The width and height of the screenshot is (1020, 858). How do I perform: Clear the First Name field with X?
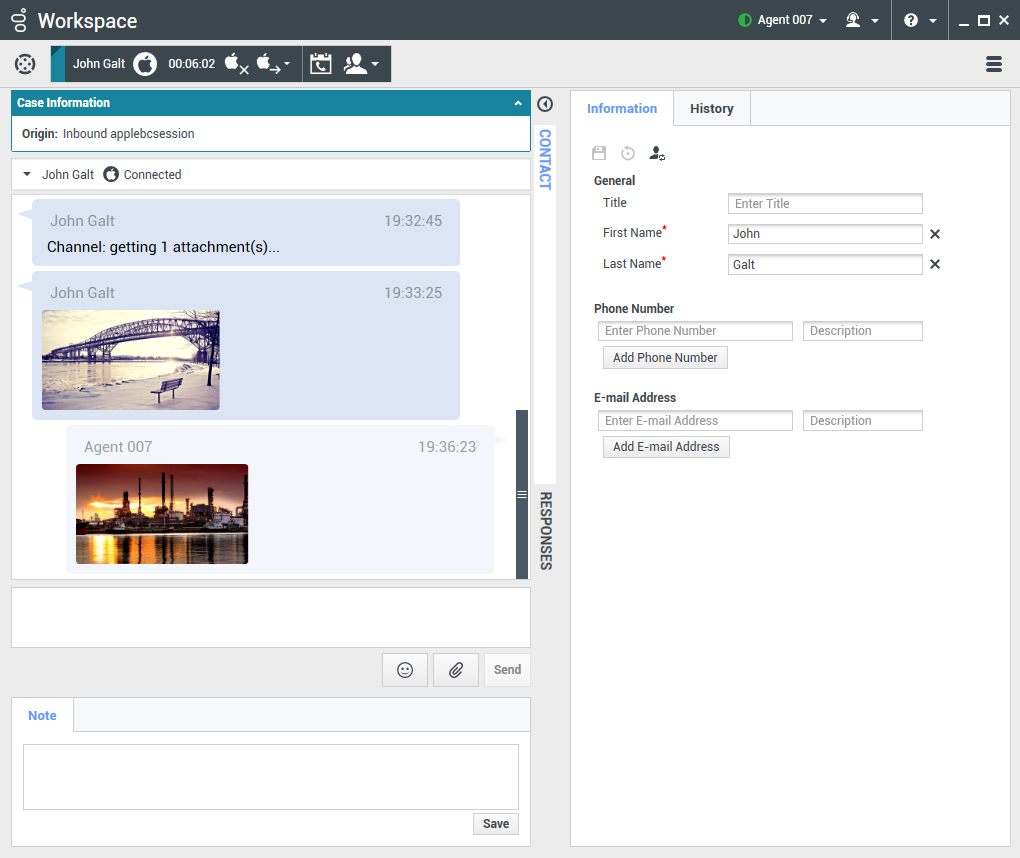(x=935, y=234)
